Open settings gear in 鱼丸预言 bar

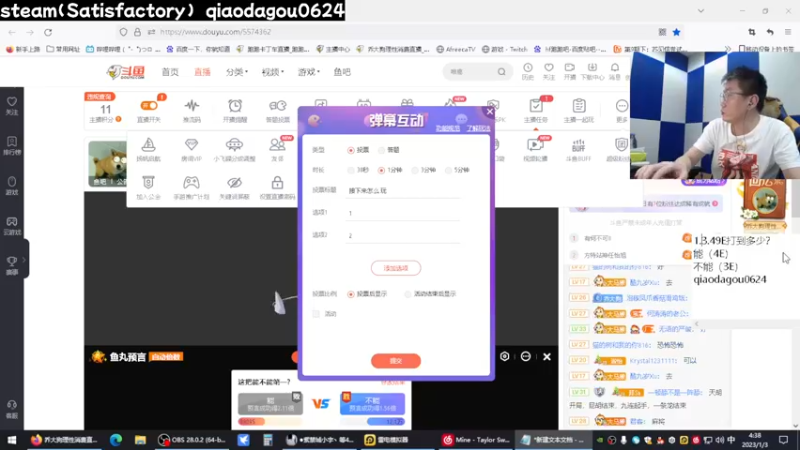[x=505, y=357]
